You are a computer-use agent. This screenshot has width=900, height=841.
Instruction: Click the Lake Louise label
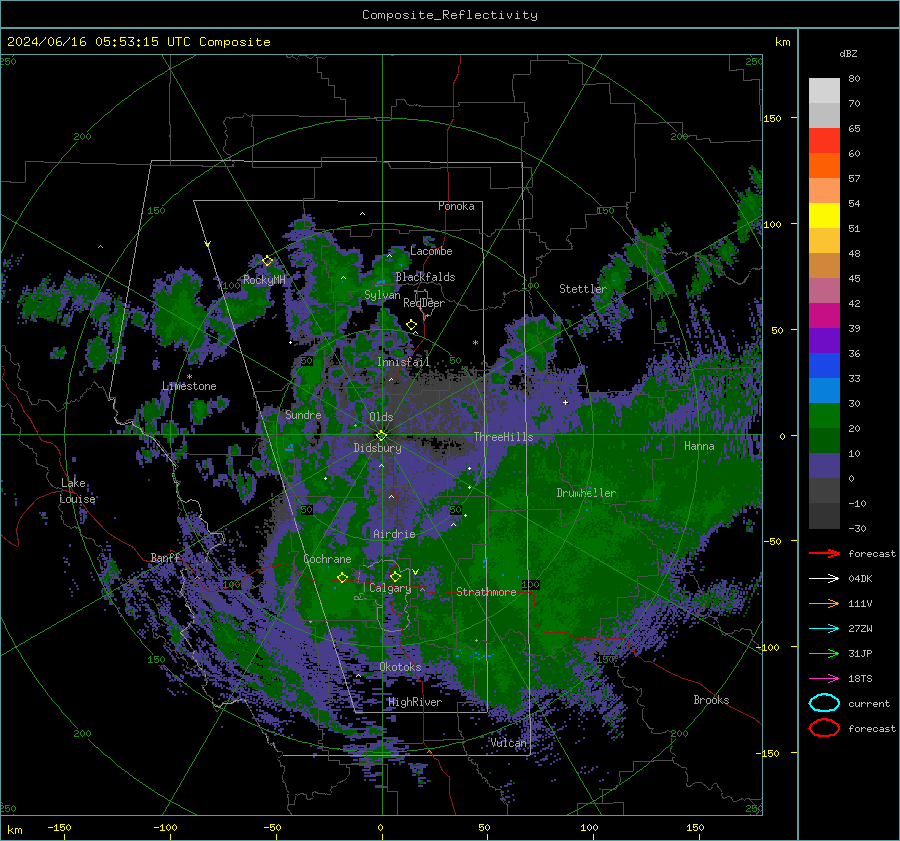point(77,491)
